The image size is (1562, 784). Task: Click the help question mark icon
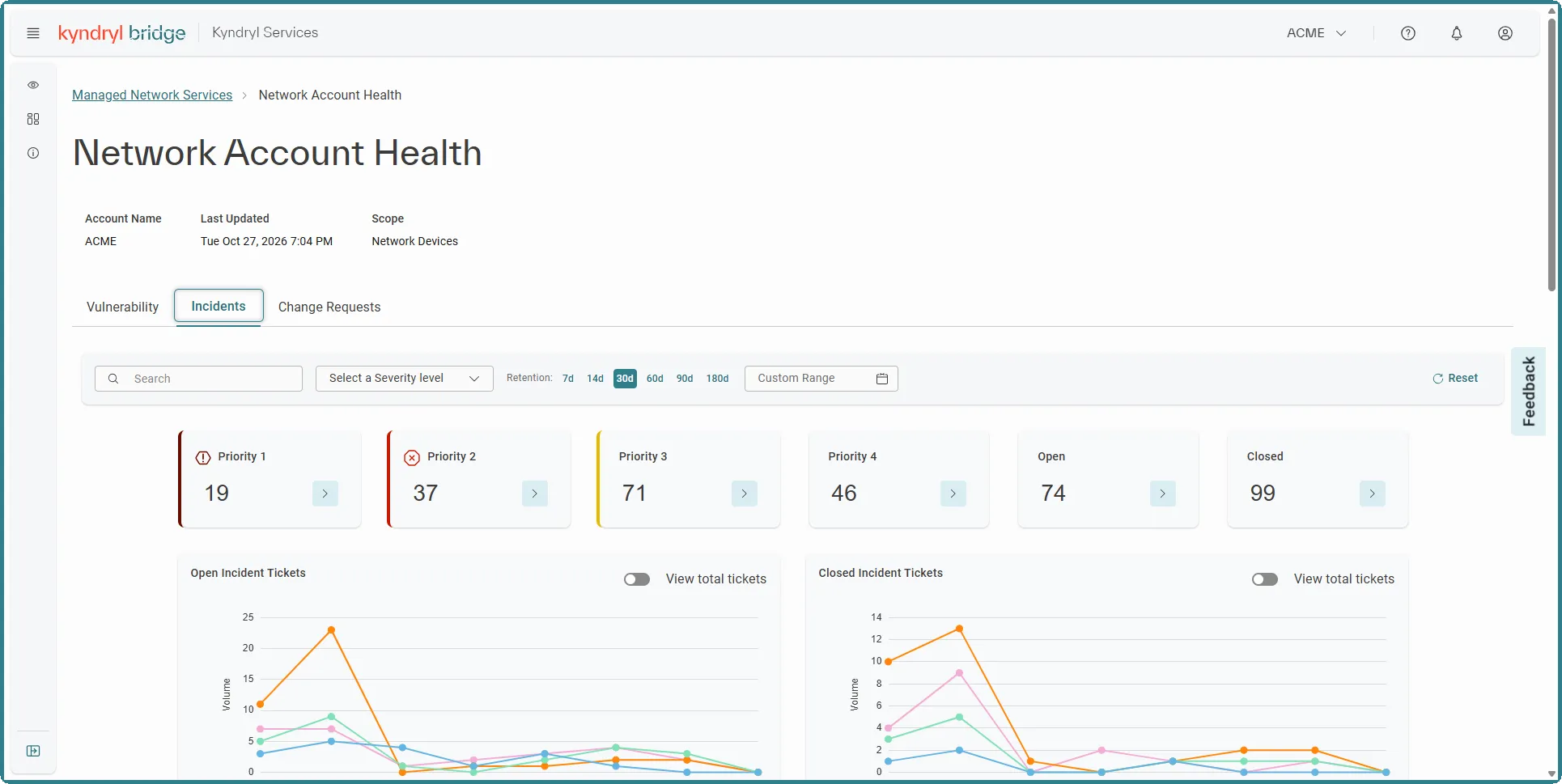point(1408,33)
